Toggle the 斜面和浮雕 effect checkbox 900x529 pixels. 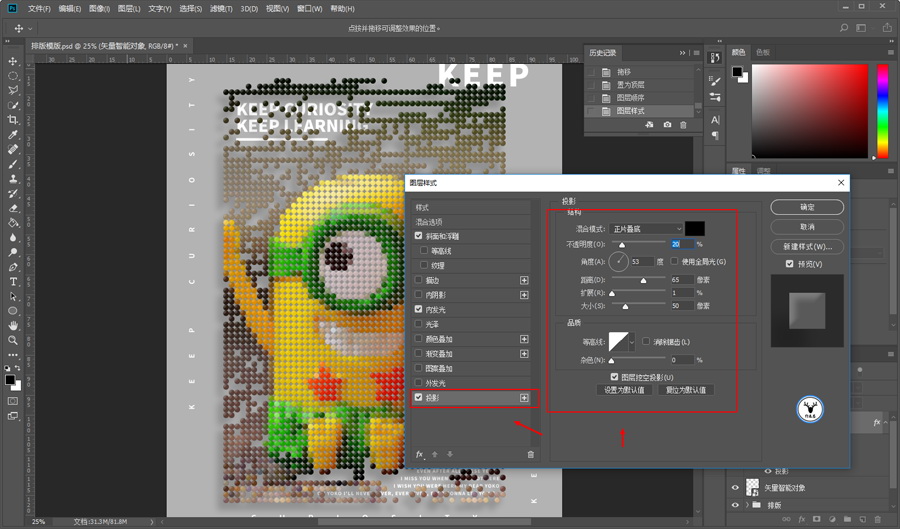pos(418,236)
